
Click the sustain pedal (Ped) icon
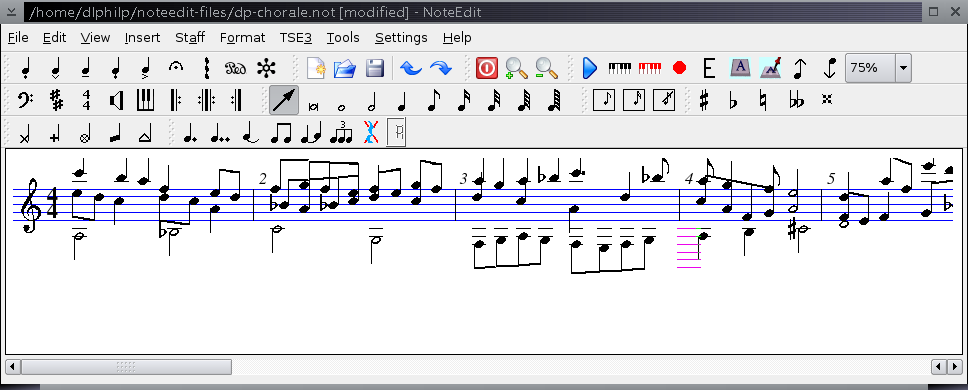[x=235, y=68]
